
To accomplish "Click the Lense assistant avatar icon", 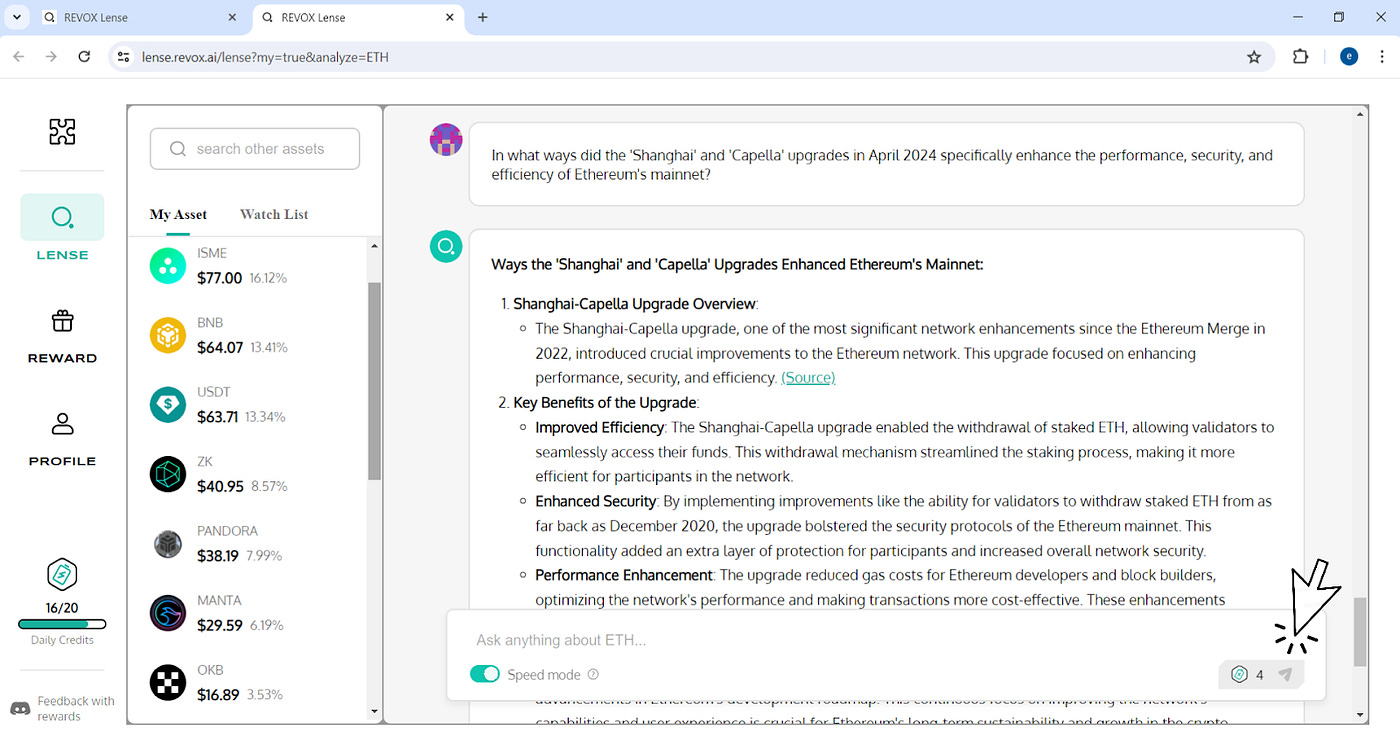I will pos(446,246).
